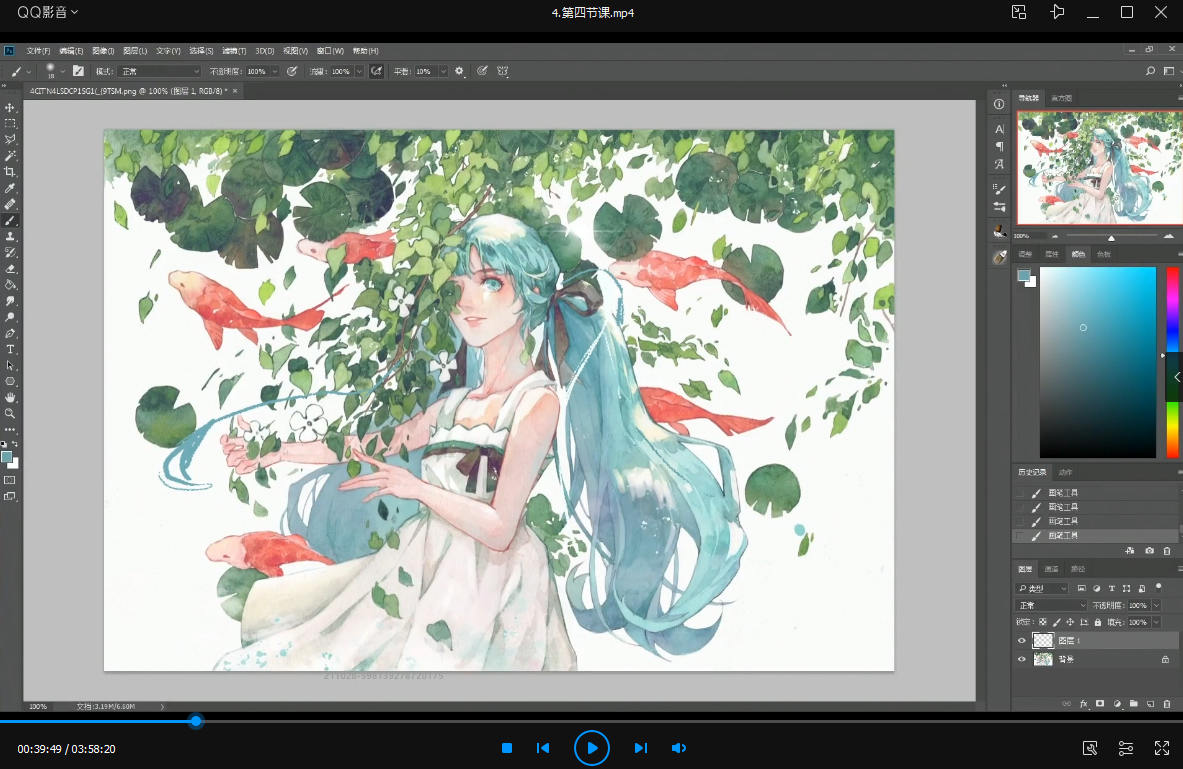Open the 滤镜 menu in the menu bar
This screenshot has height=769, width=1183.
tap(234, 51)
